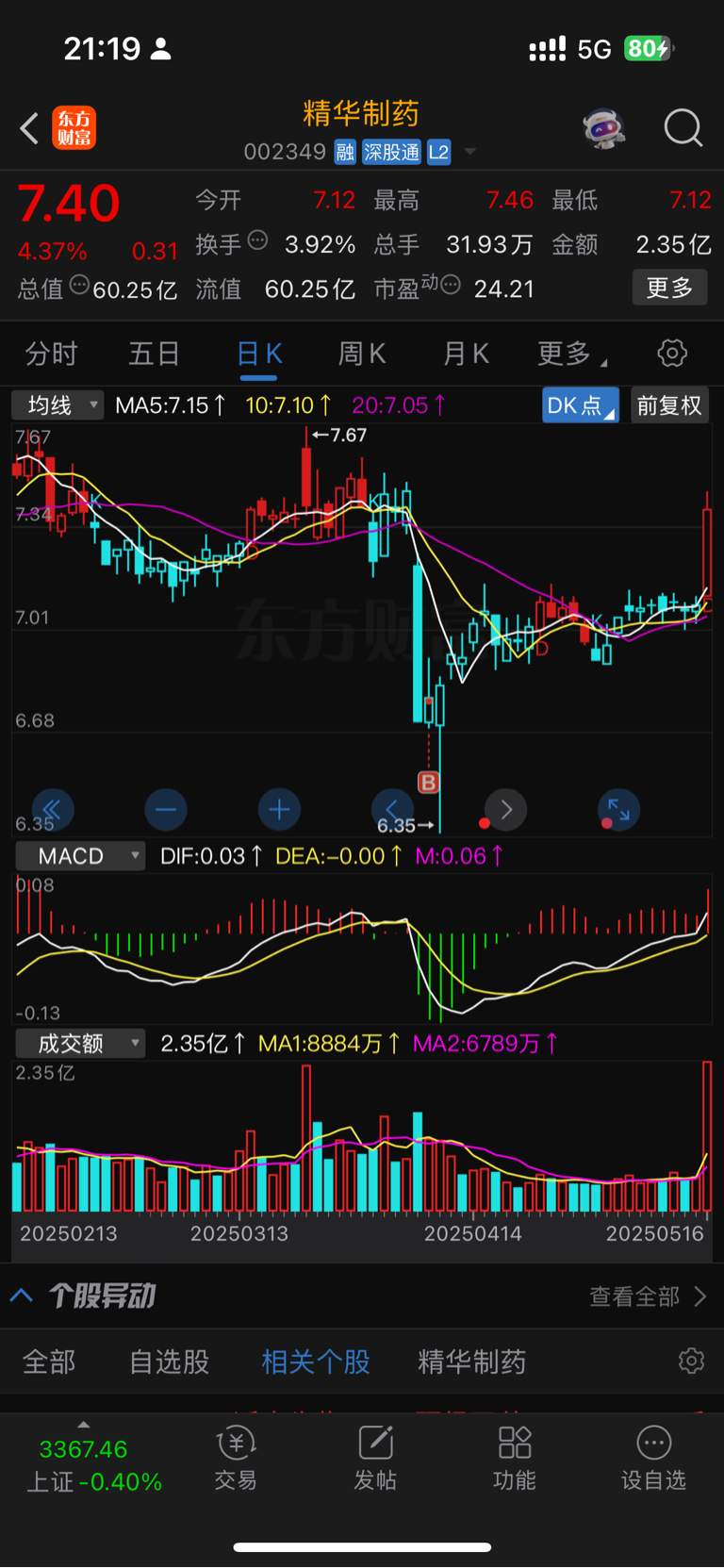Switch to the 月K tab
The height and width of the screenshot is (1568, 724).
click(466, 354)
